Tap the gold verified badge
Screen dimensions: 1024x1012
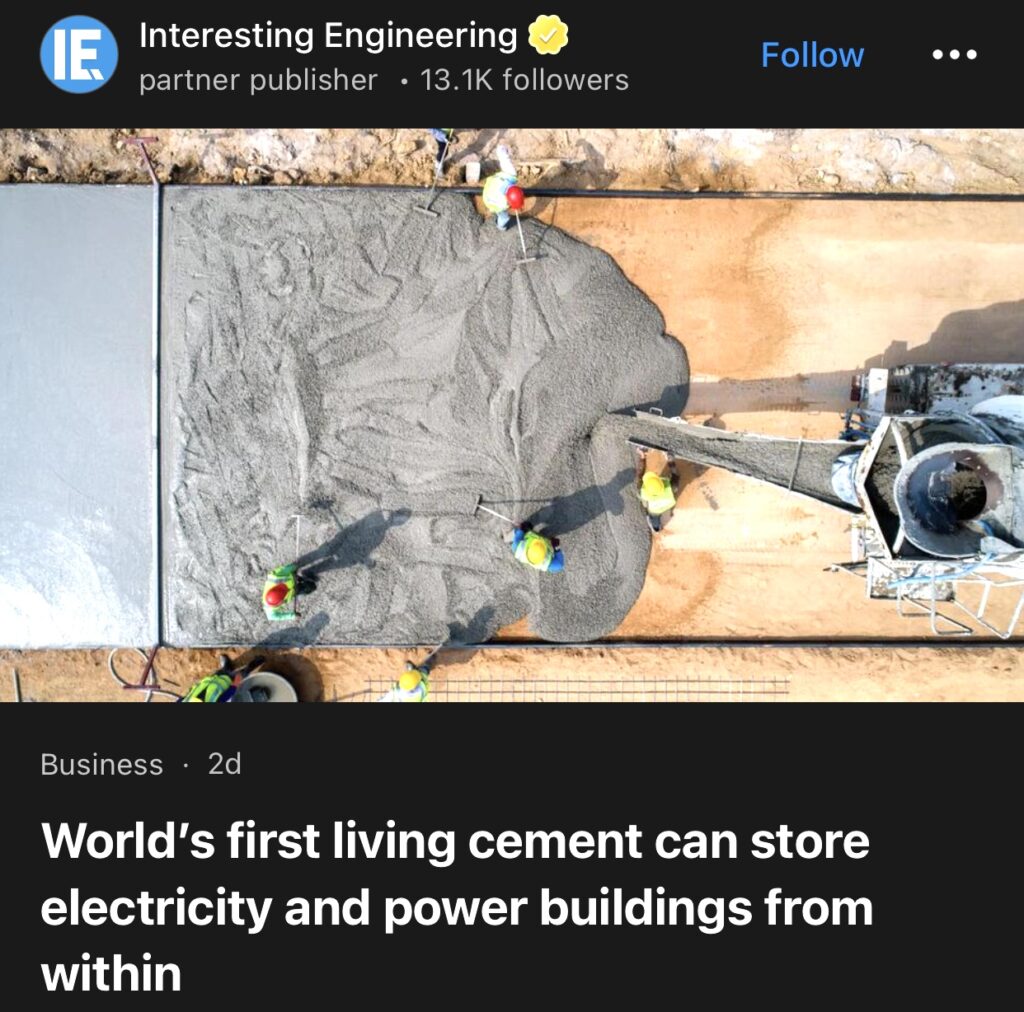coord(547,35)
